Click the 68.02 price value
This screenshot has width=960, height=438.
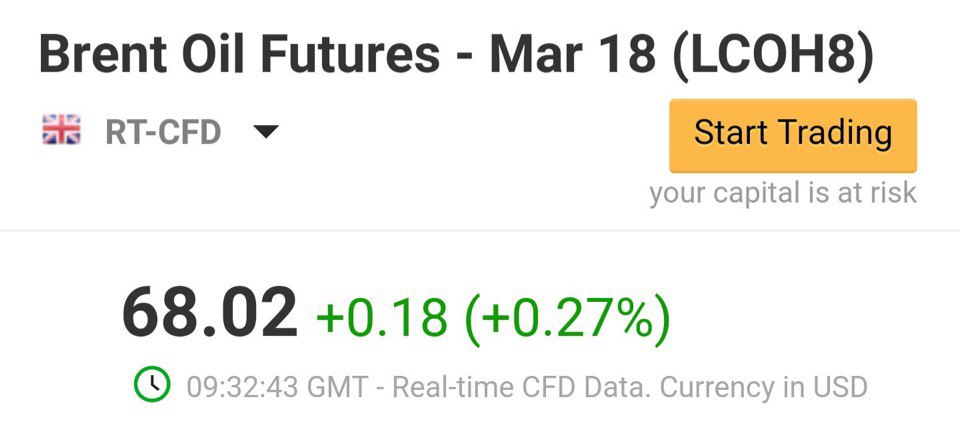click(x=210, y=314)
